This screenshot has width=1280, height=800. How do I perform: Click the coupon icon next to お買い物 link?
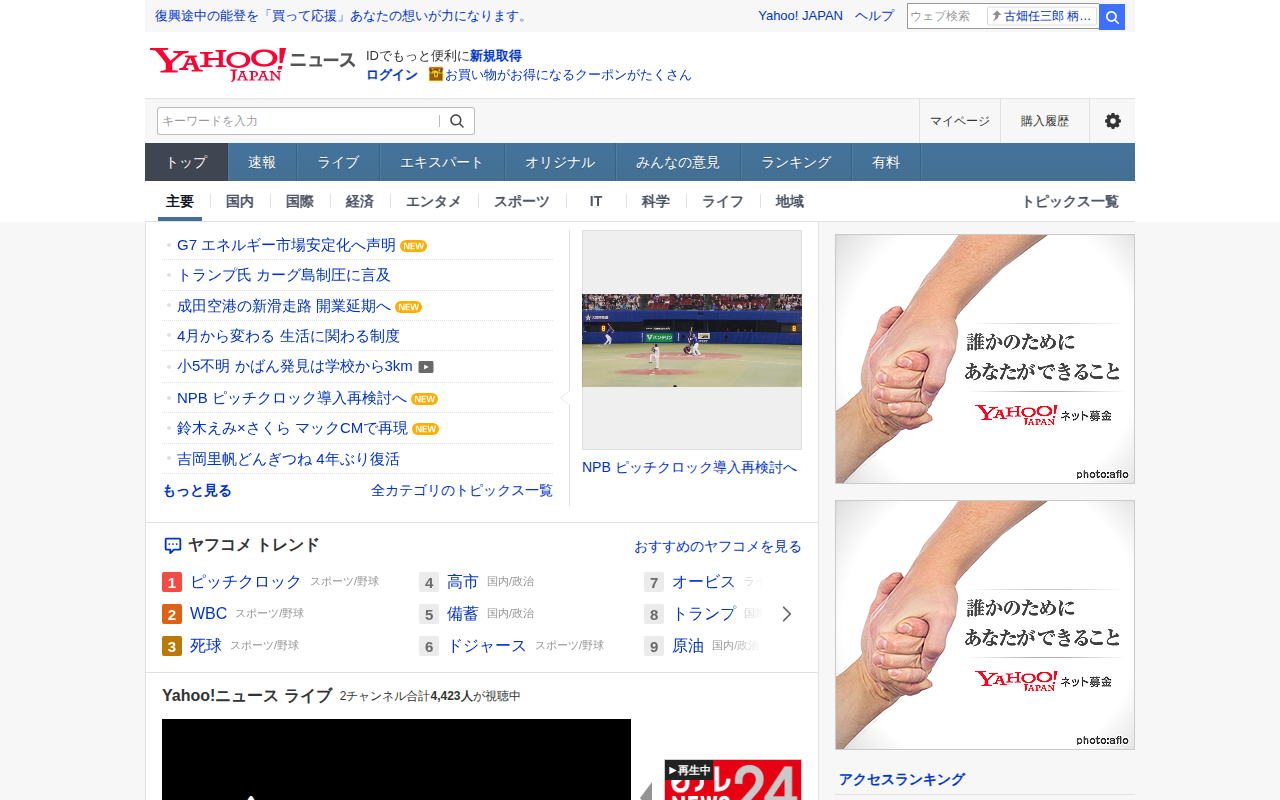pyautogui.click(x=435, y=74)
